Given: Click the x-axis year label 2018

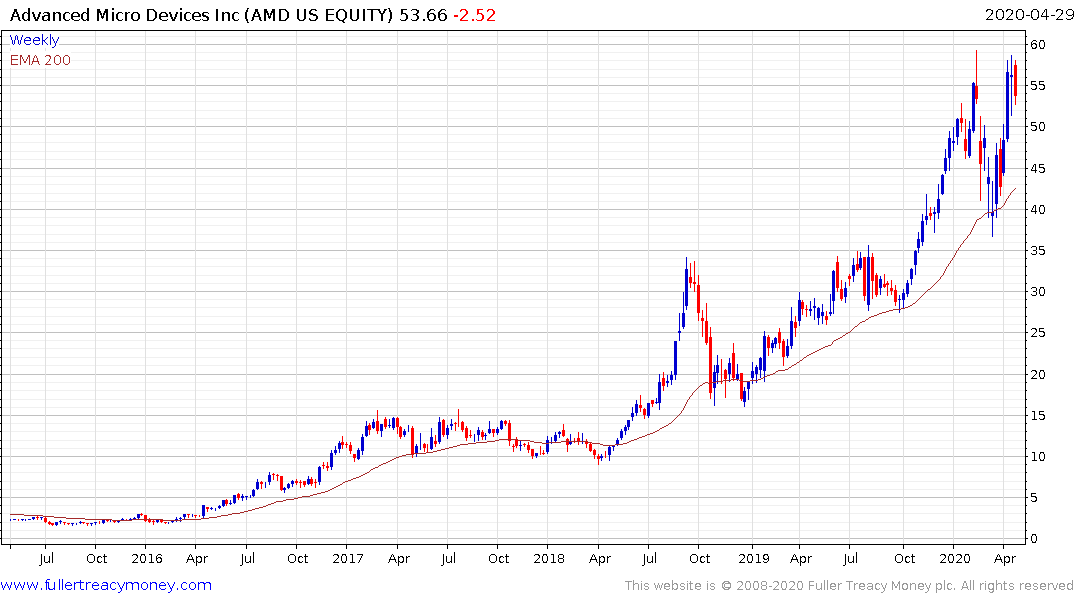Looking at the screenshot, I should coord(549,559).
